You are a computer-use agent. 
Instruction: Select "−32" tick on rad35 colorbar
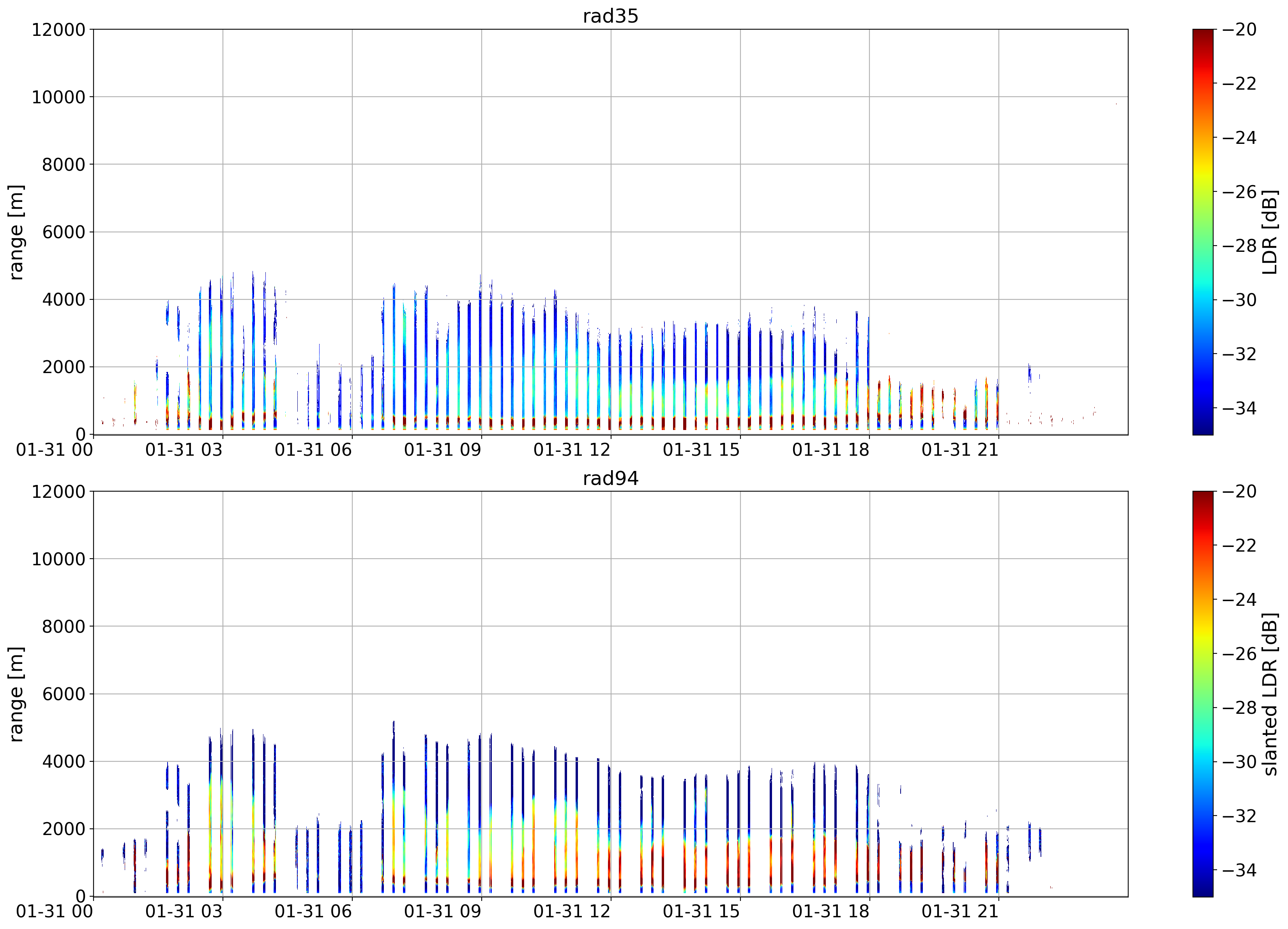[1239, 354]
